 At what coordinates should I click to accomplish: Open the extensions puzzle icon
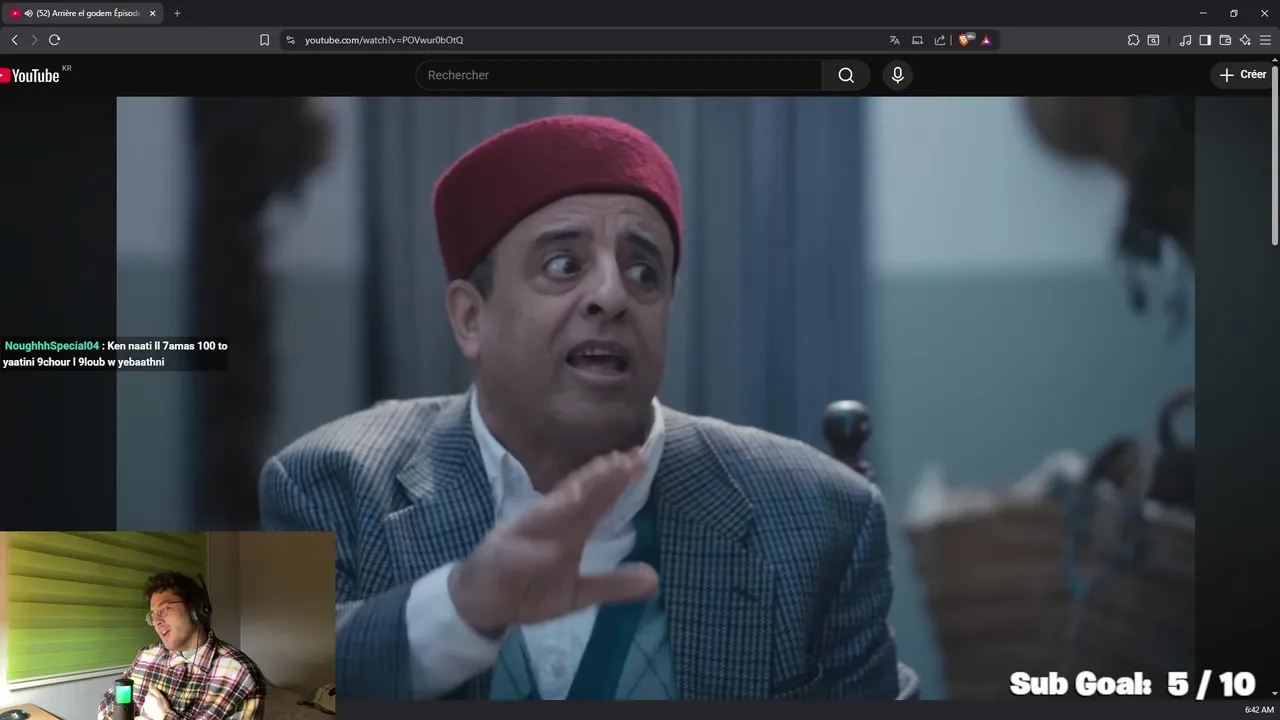click(x=1133, y=40)
